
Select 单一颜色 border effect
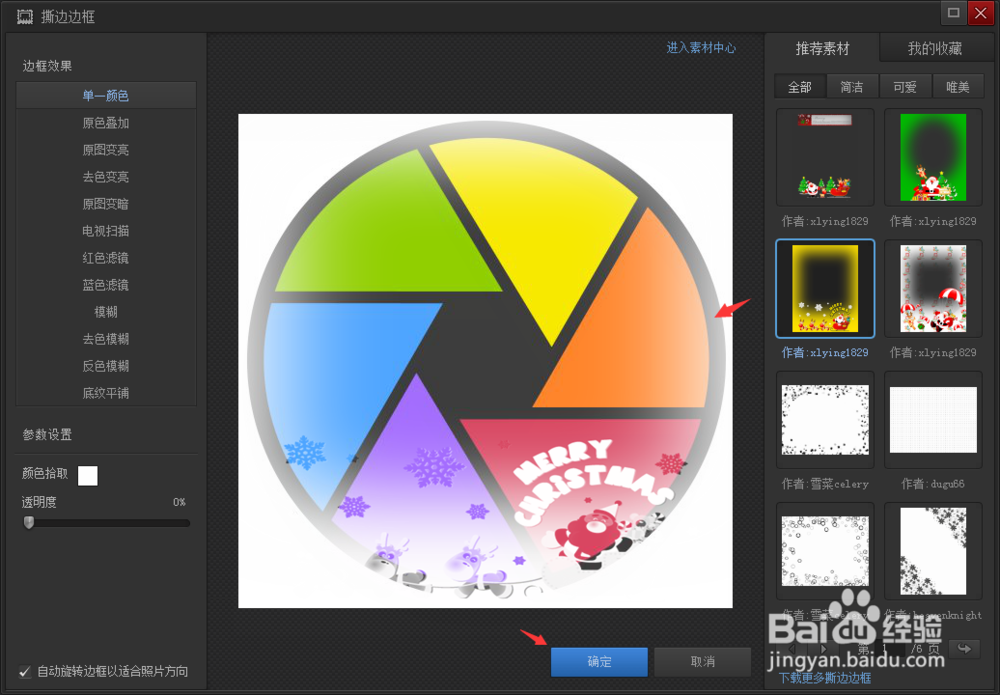(x=106, y=96)
